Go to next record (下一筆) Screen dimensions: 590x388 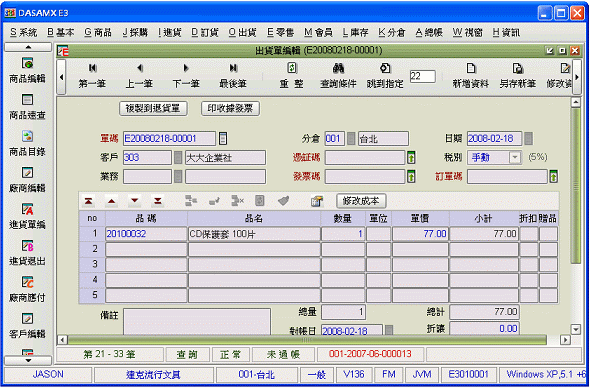(186, 76)
